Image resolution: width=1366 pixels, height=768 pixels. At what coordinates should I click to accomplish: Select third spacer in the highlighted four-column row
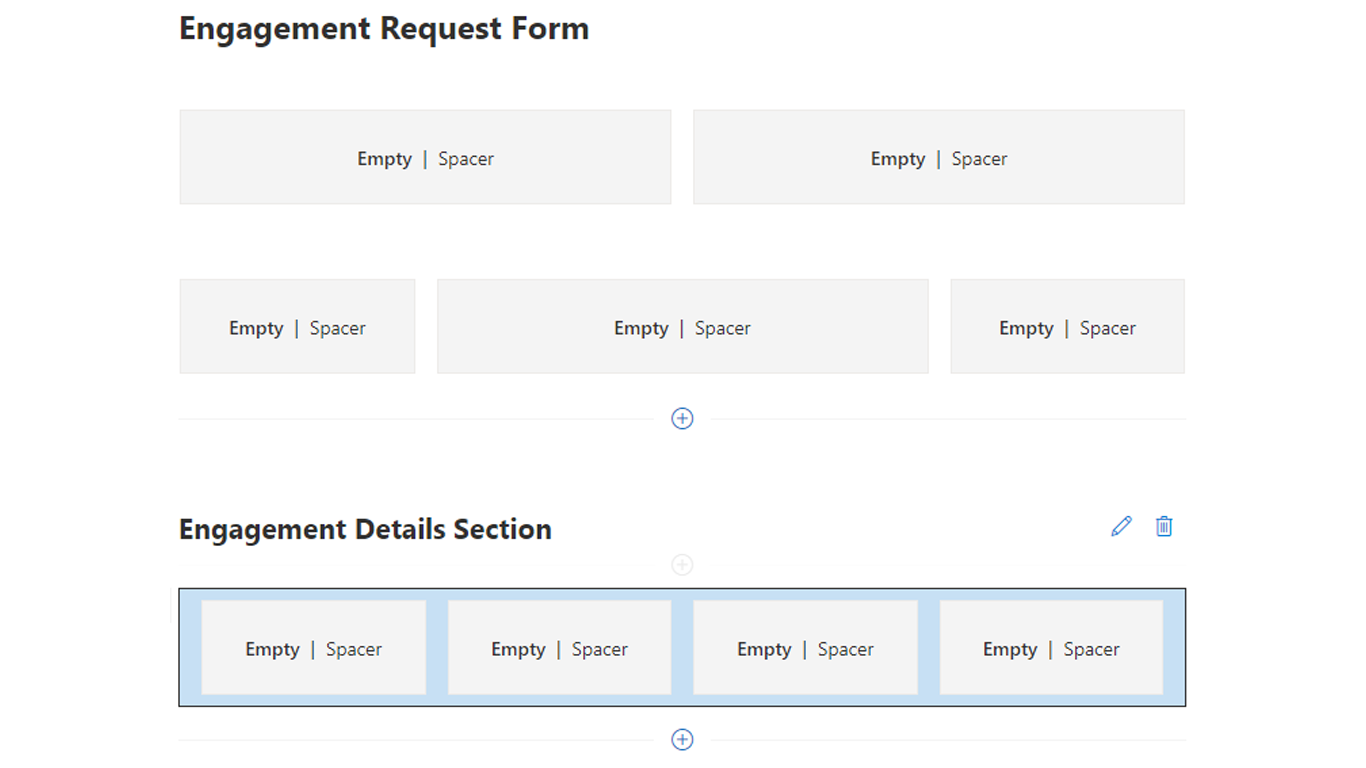pyautogui.click(x=805, y=648)
